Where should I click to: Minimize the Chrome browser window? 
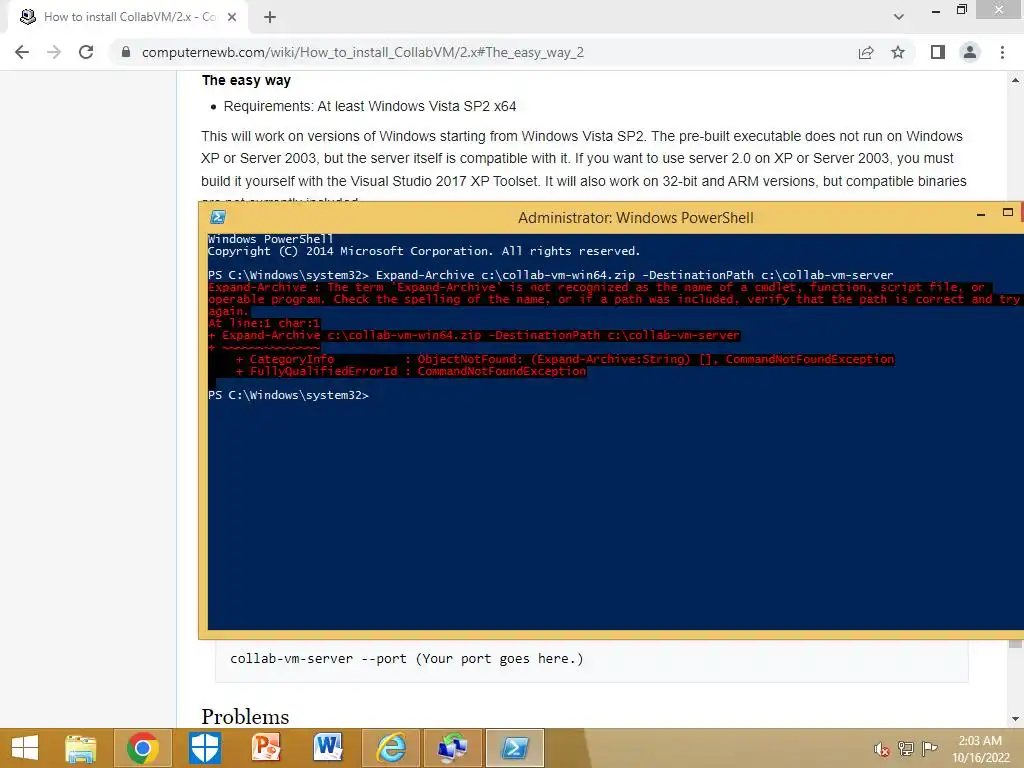coord(935,11)
